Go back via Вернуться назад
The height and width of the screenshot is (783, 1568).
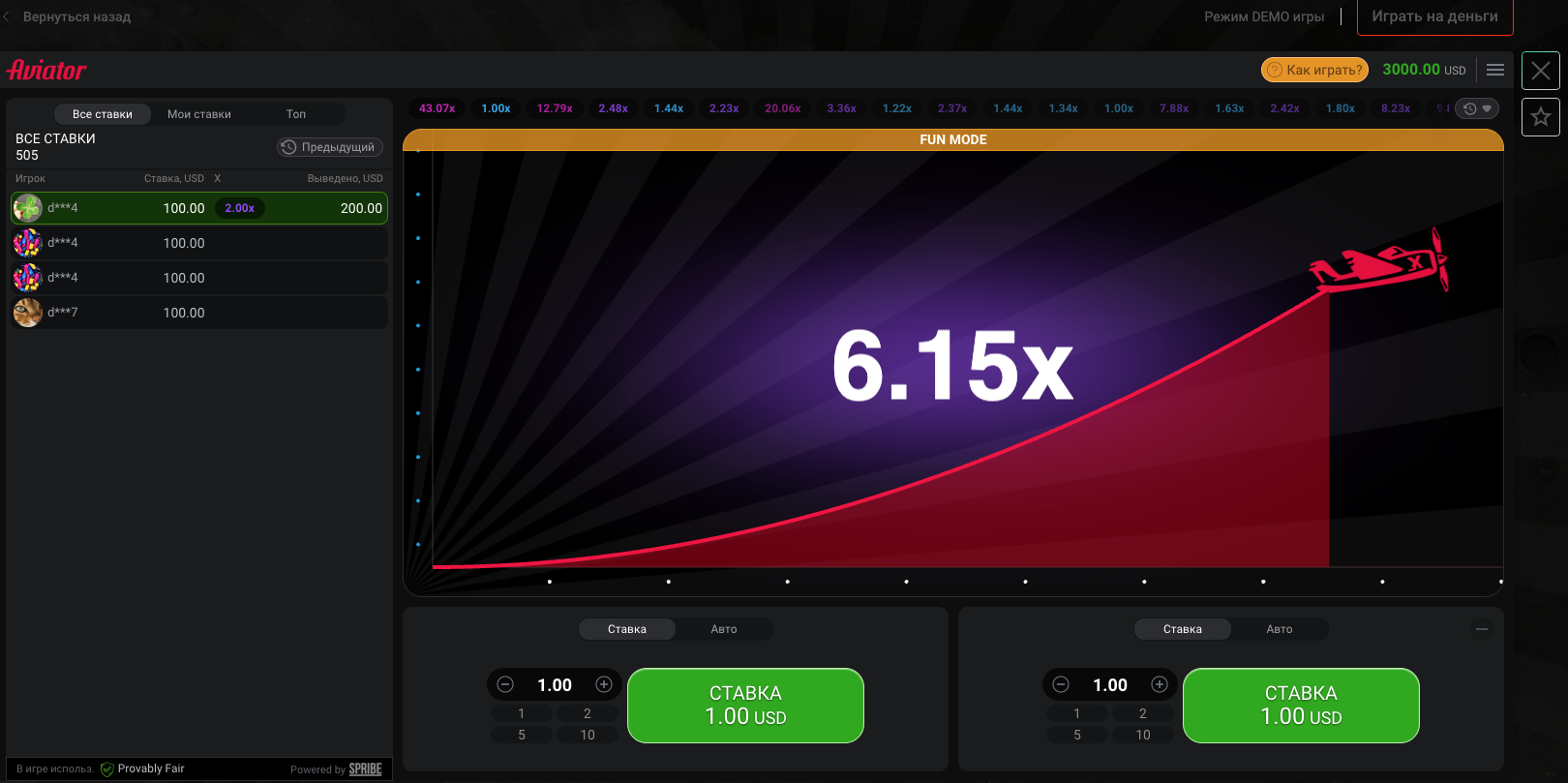(68, 16)
